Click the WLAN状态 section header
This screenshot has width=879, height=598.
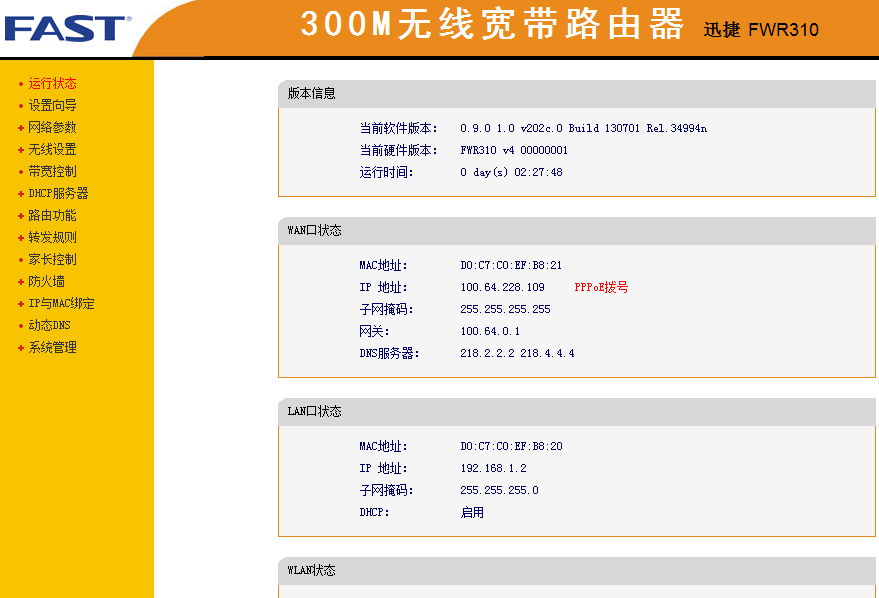click(577, 571)
